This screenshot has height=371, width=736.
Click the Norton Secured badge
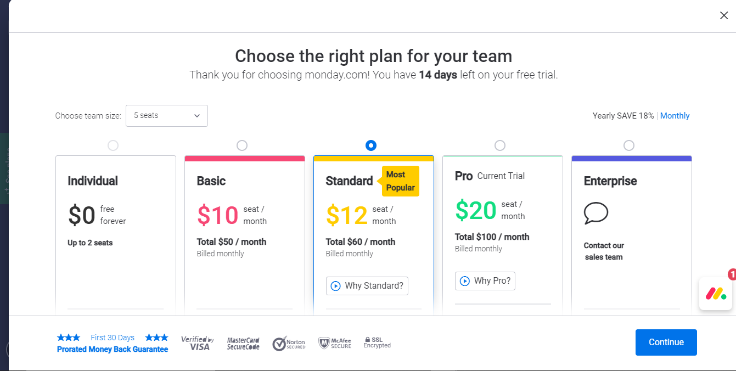coord(289,343)
